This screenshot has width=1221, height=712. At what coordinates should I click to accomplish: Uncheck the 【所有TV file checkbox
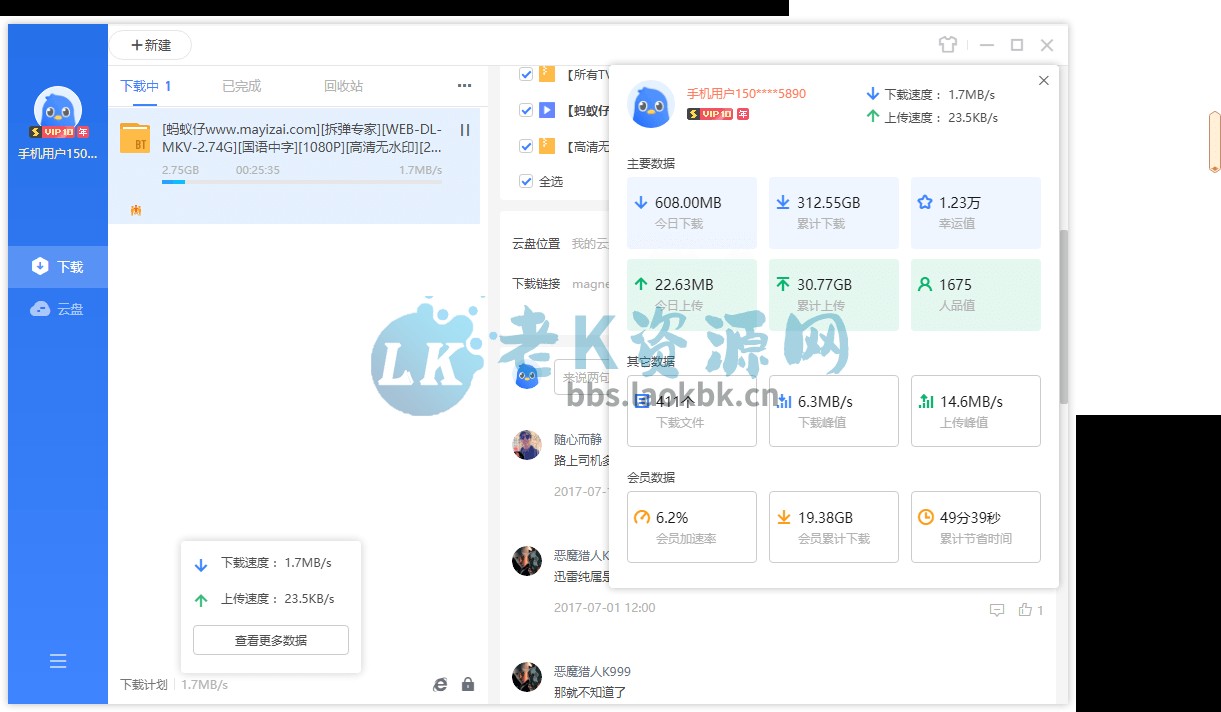(526, 74)
